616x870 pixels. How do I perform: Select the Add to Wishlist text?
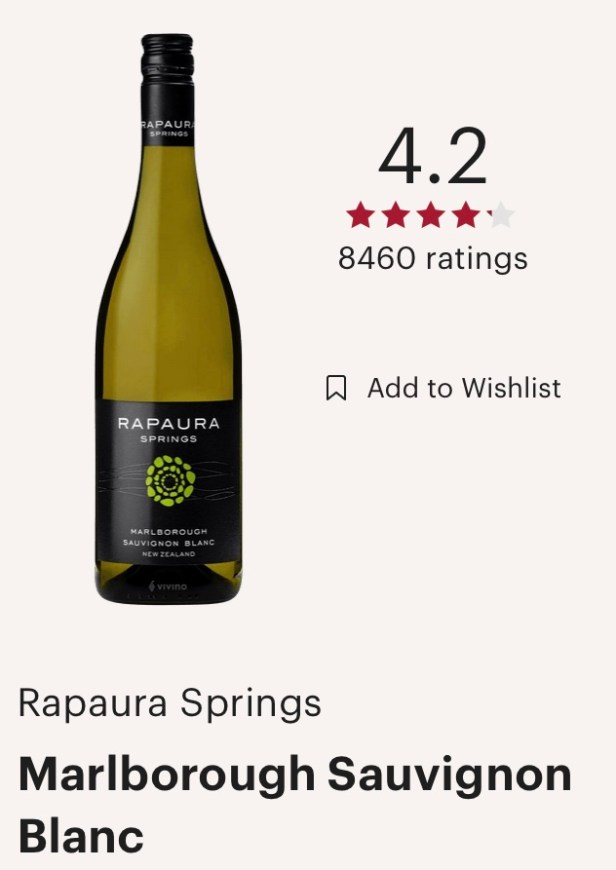(x=464, y=388)
